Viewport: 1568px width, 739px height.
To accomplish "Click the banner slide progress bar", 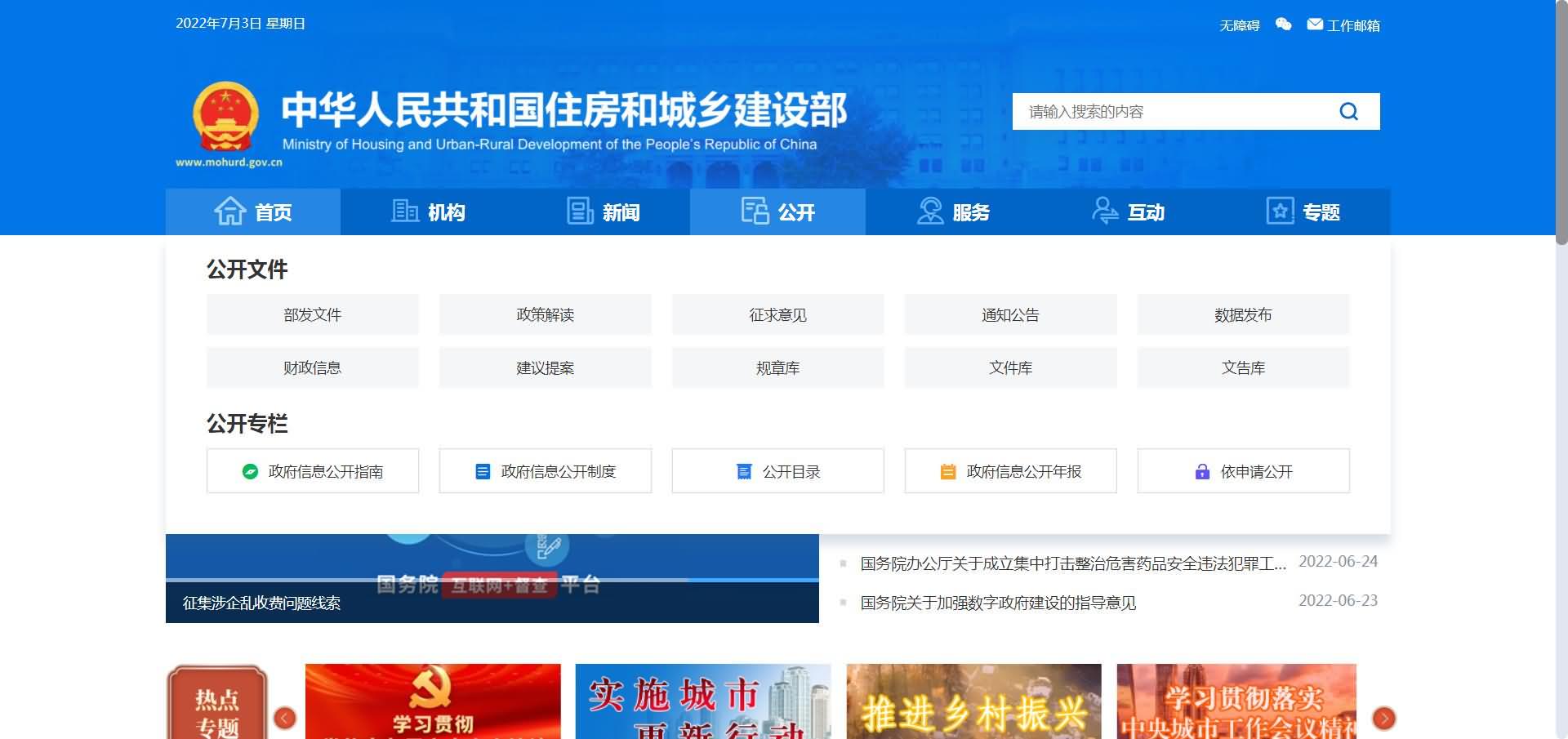I will point(492,580).
